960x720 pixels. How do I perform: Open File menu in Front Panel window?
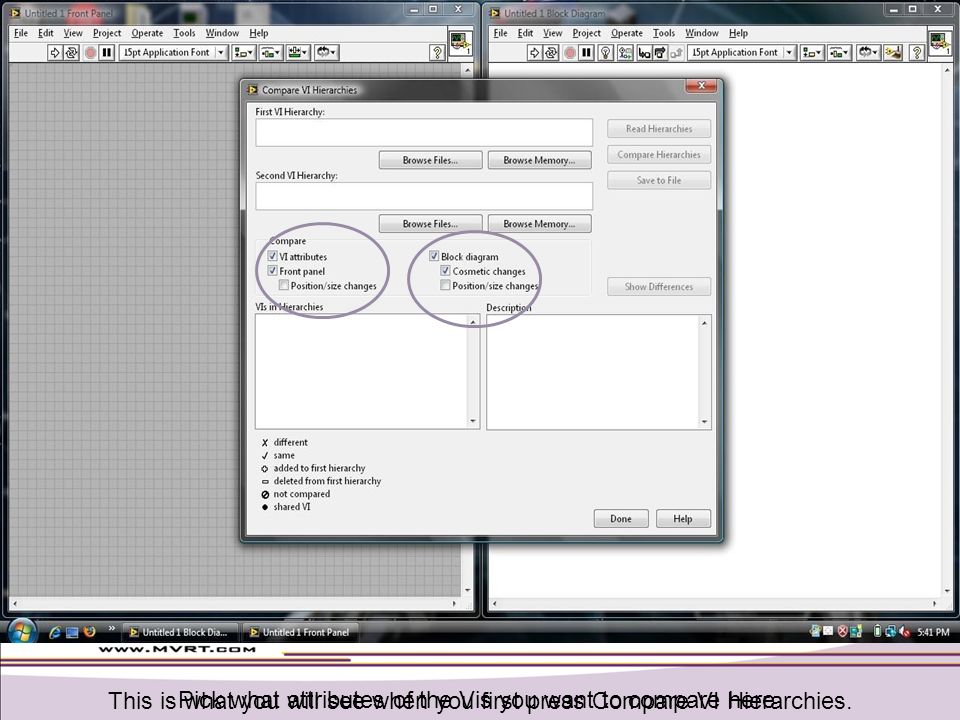click(x=21, y=33)
